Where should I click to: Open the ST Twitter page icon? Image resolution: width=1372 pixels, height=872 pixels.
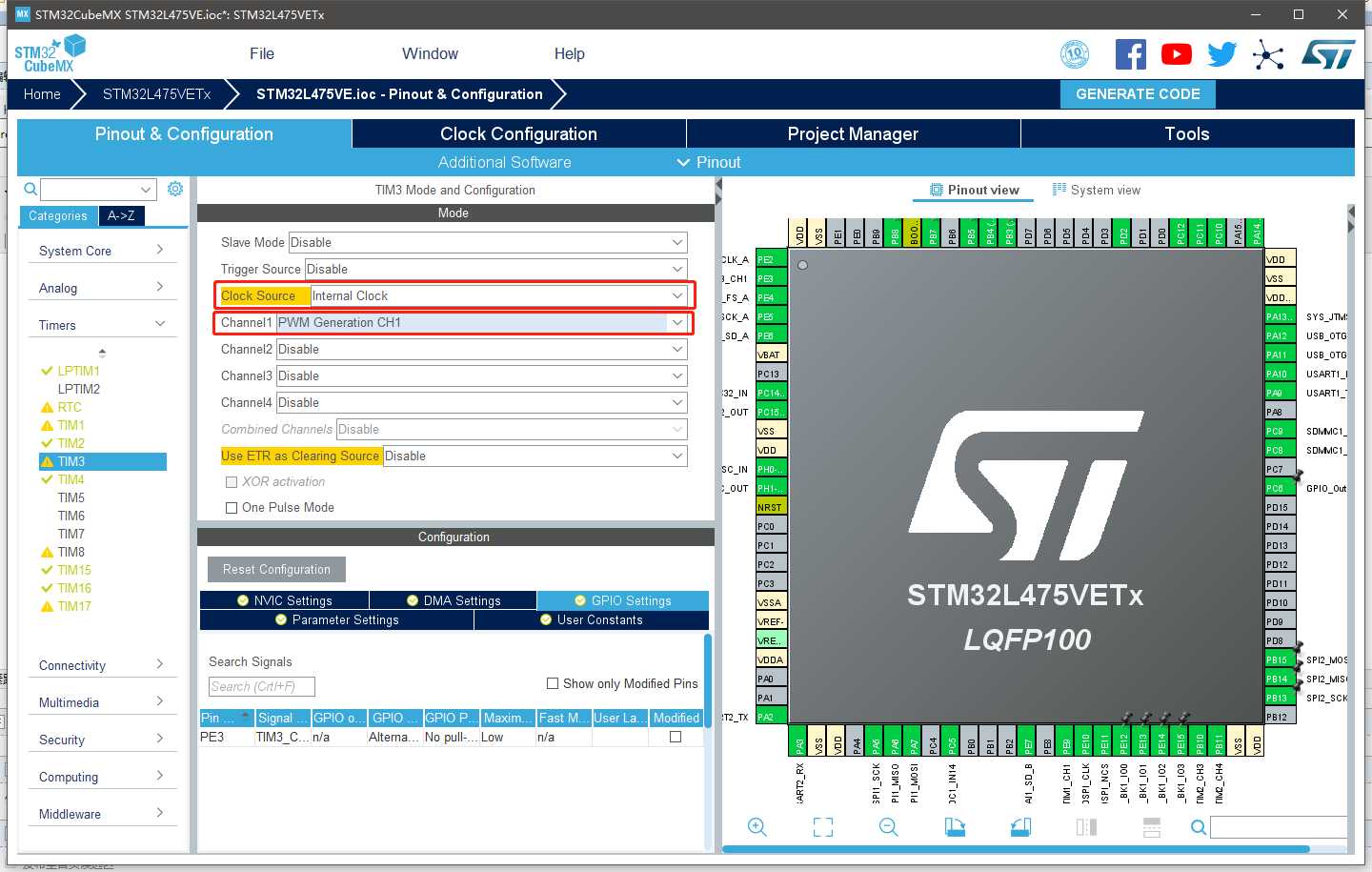coord(1222,54)
